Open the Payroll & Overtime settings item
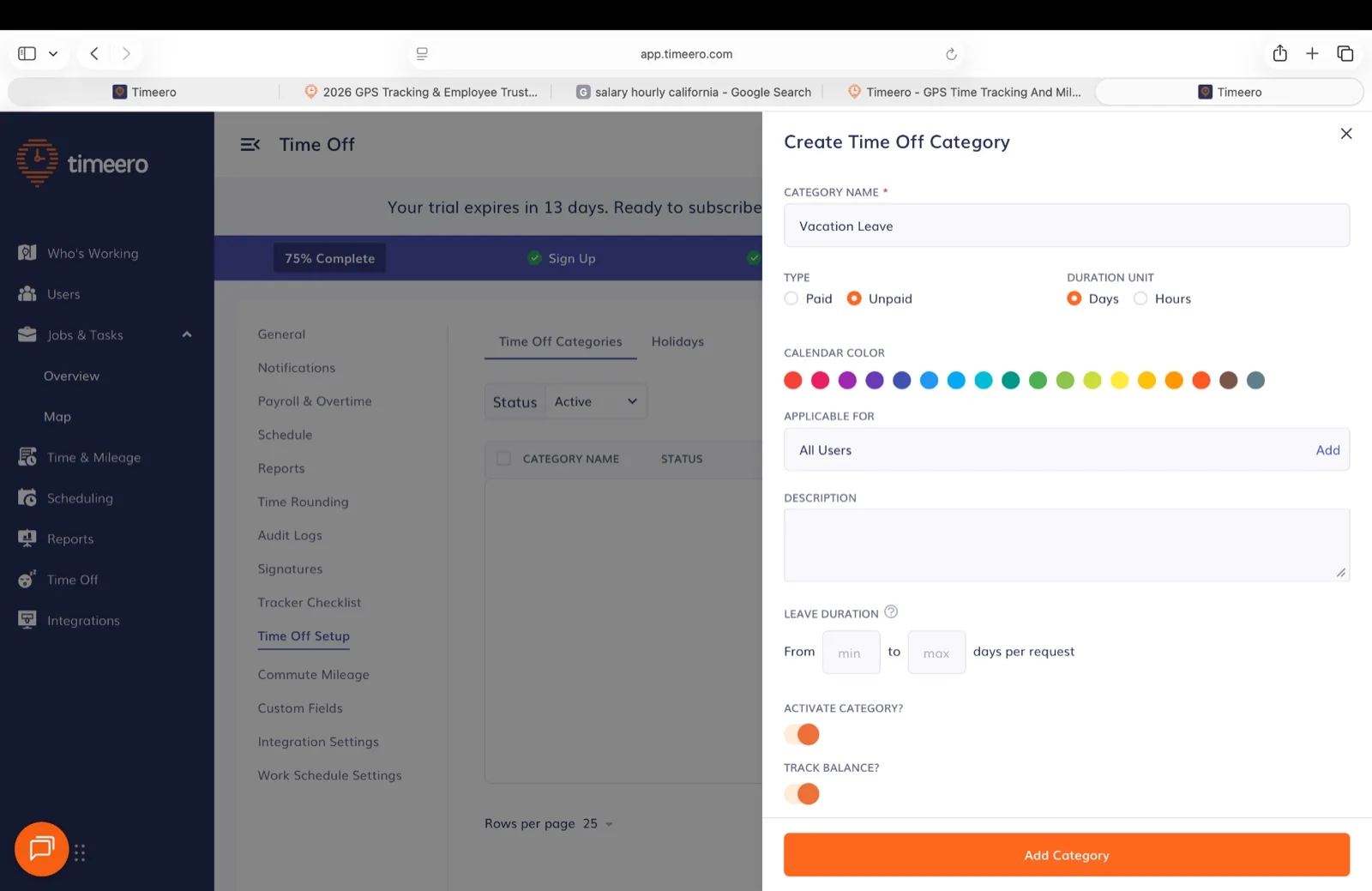The height and width of the screenshot is (891, 1372). pyautogui.click(x=315, y=401)
